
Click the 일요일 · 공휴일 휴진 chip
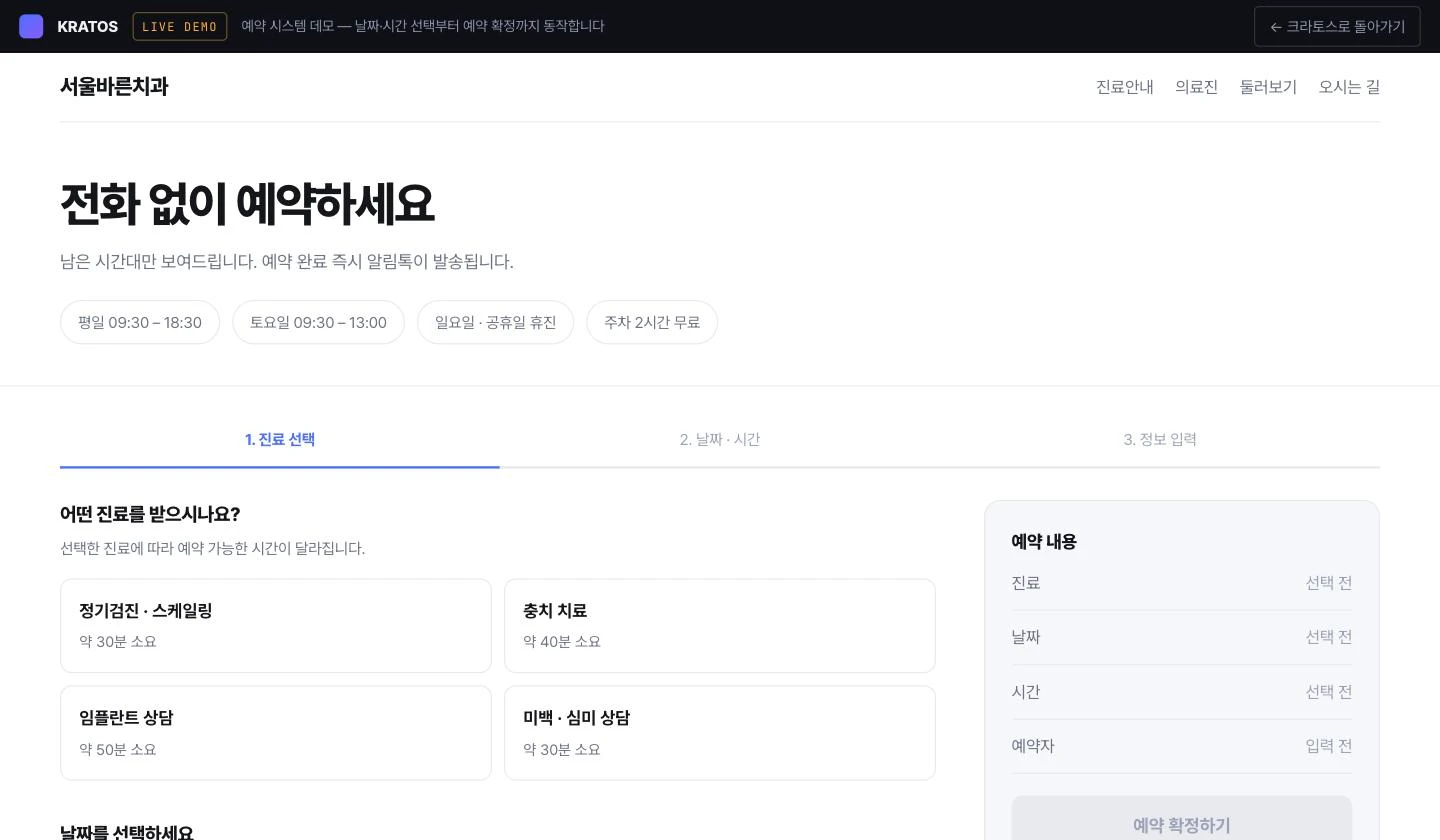[x=495, y=322]
